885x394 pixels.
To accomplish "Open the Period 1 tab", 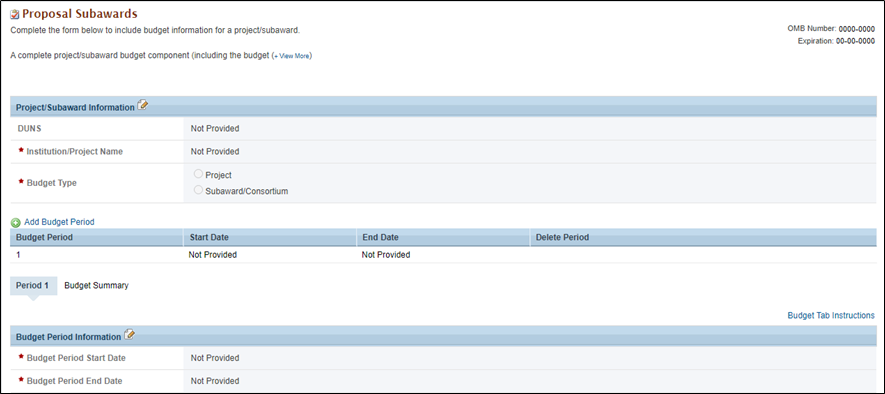I will pos(33,286).
